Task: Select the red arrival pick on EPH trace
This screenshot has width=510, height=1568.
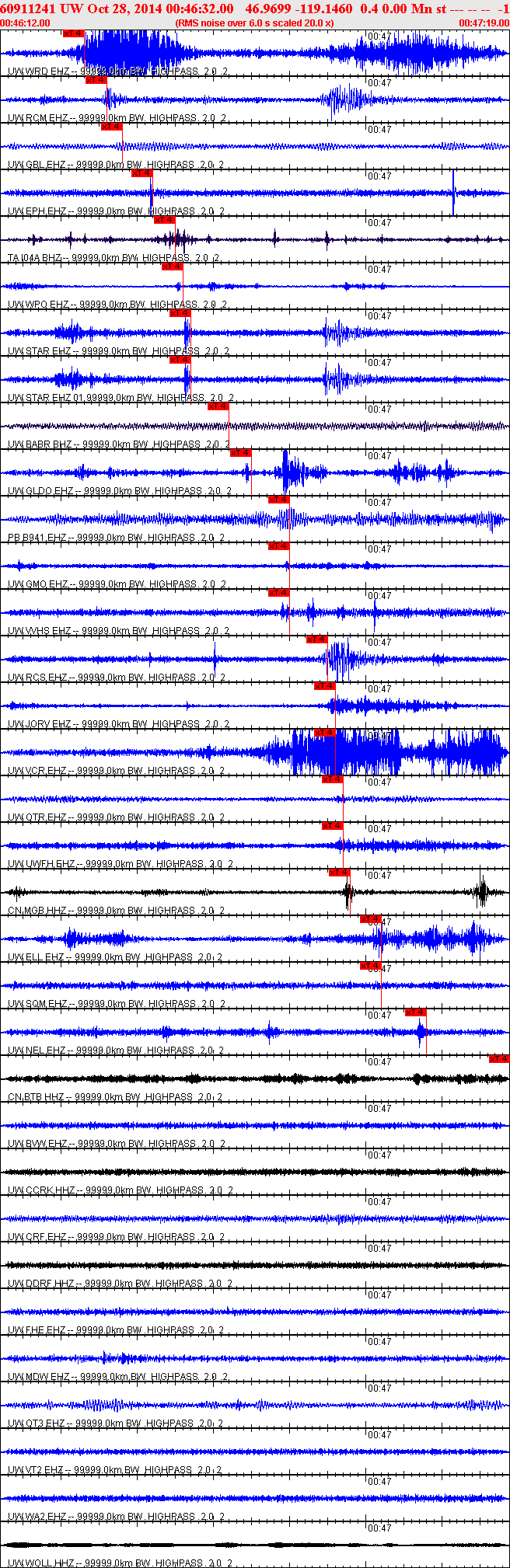Action: [x=141, y=173]
